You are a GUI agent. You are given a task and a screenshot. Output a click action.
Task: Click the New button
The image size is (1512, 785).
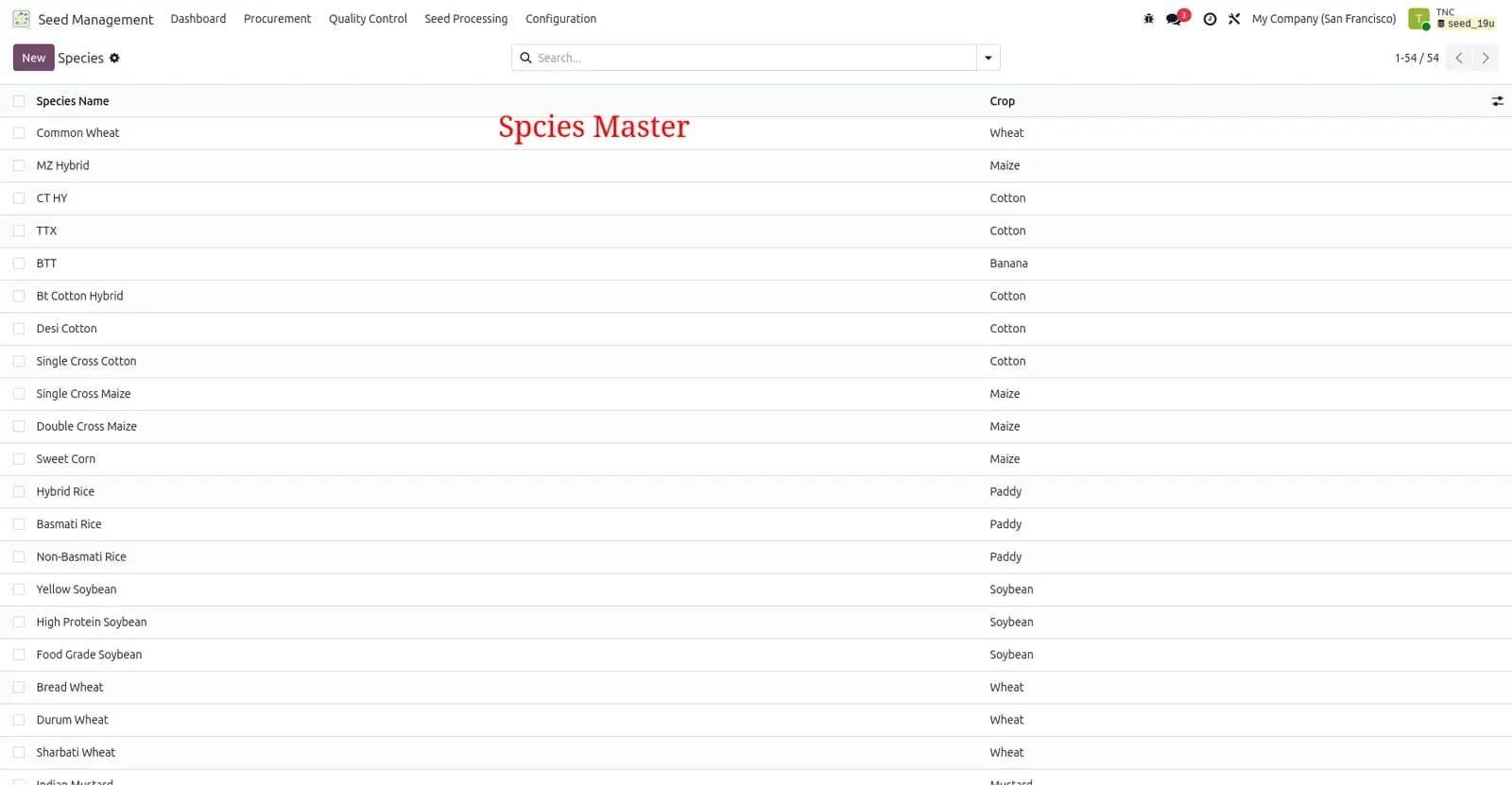33,58
